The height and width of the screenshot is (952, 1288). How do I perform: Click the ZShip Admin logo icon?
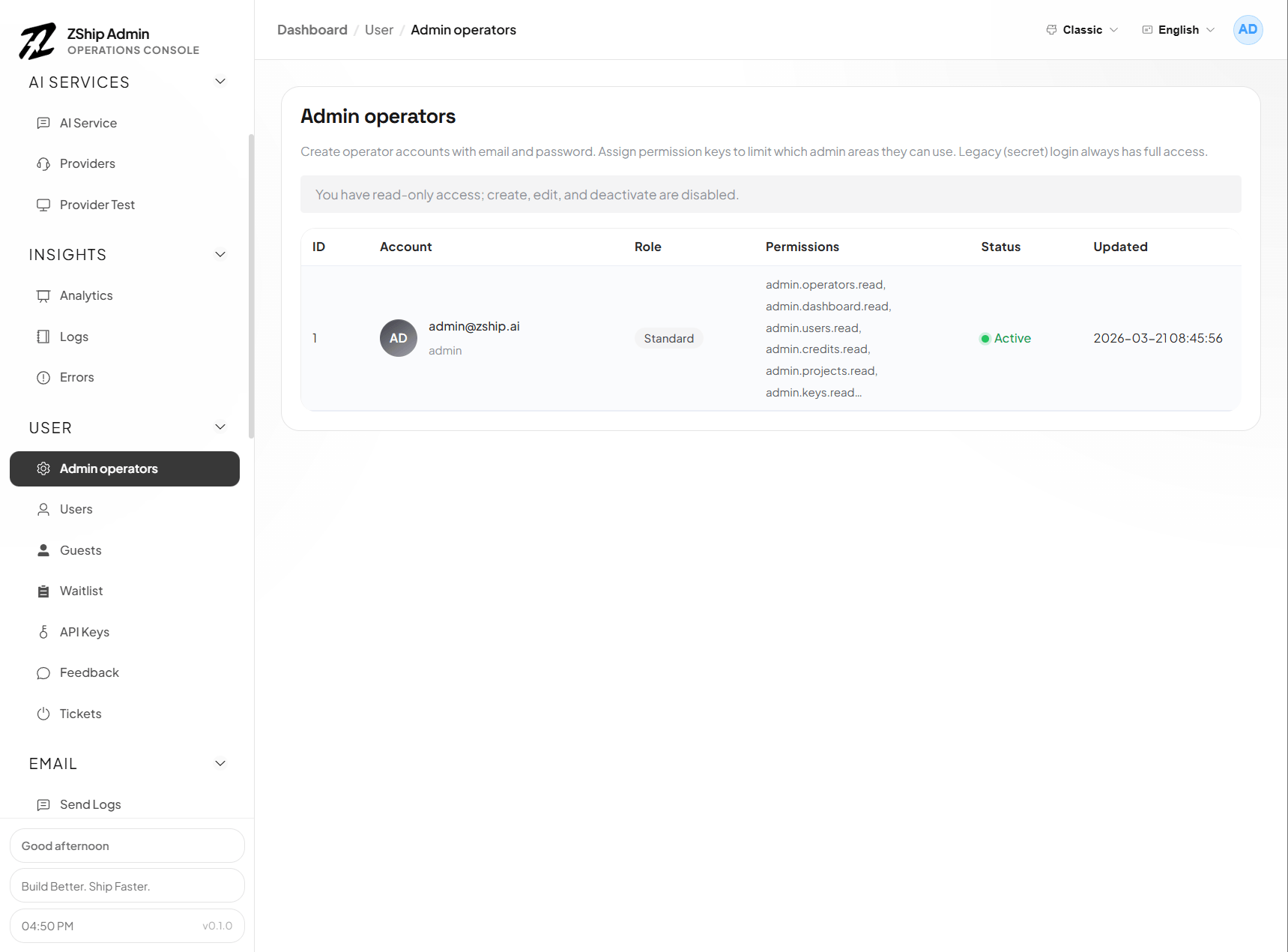(x=37, y=40)
